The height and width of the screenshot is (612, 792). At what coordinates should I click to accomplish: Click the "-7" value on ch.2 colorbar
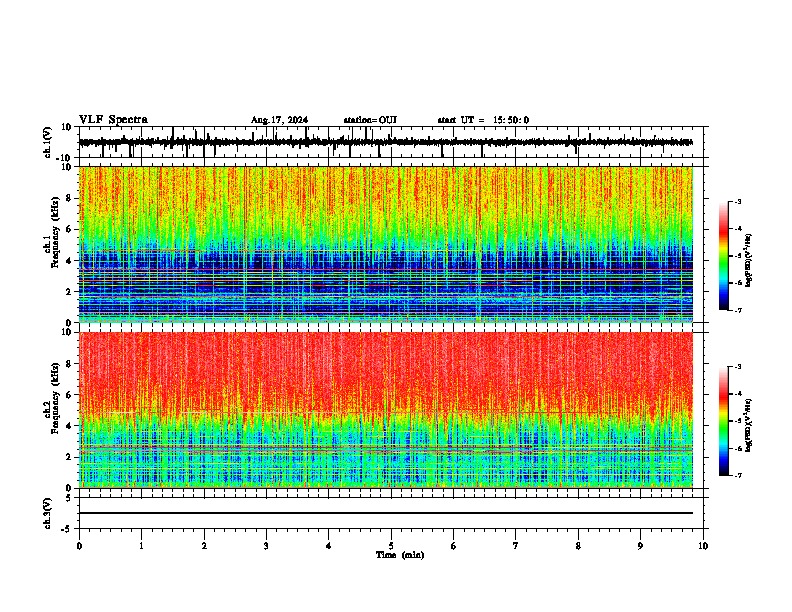pos(737,475)
